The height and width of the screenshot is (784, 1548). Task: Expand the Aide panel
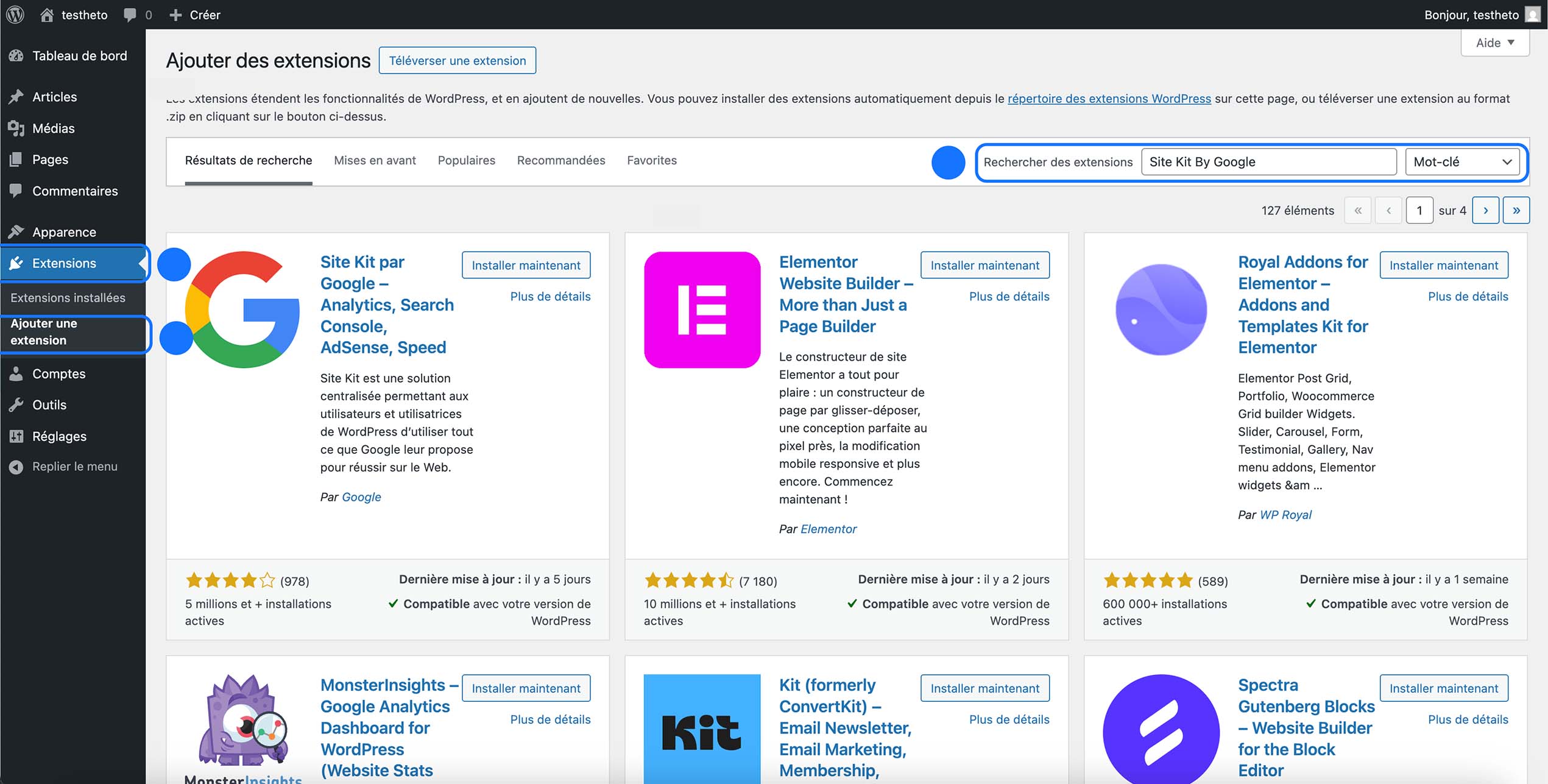[x=1494, y=42]
